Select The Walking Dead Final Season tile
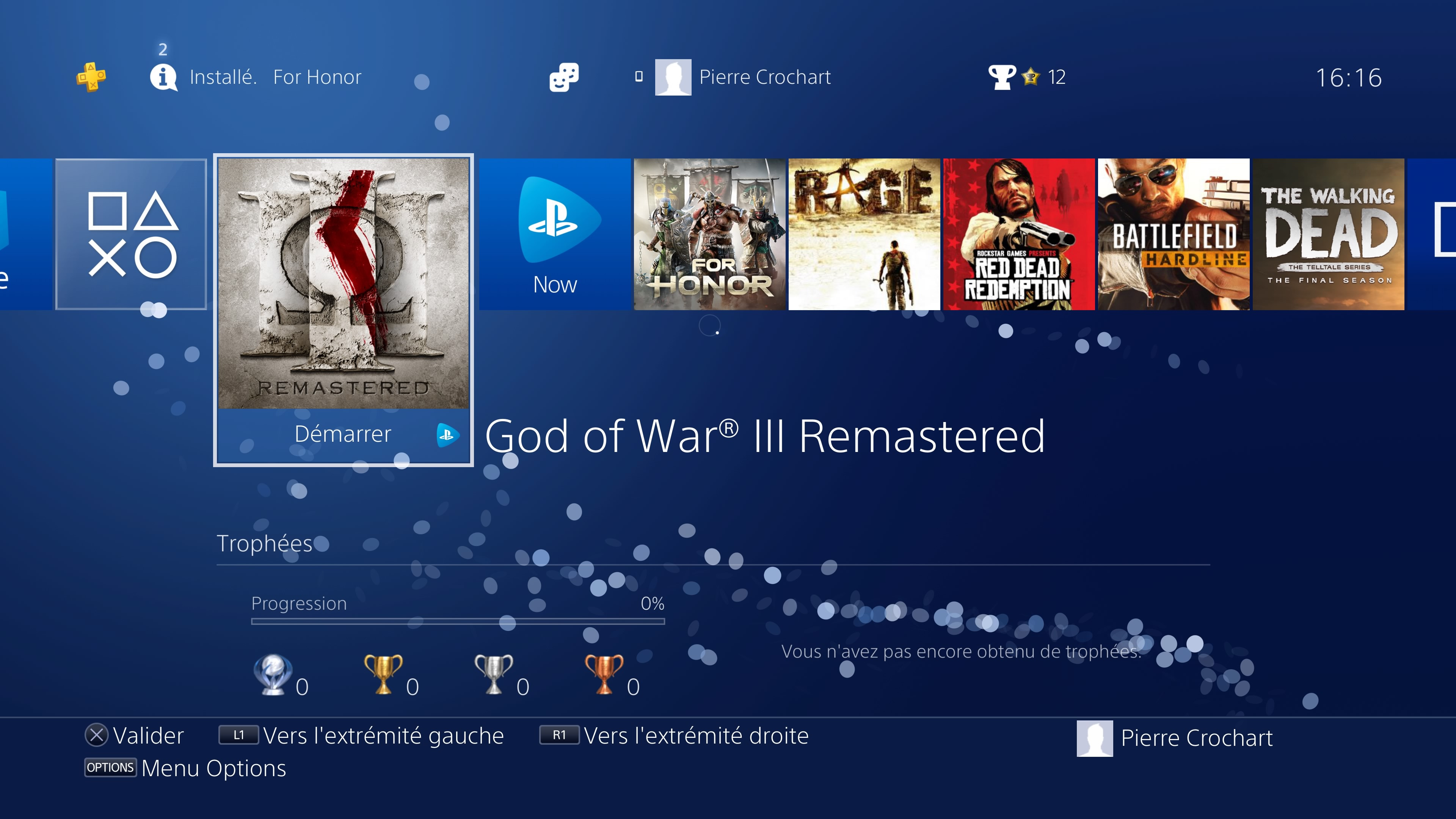This screenshot has height=819, width=1456. [1328, 234]
